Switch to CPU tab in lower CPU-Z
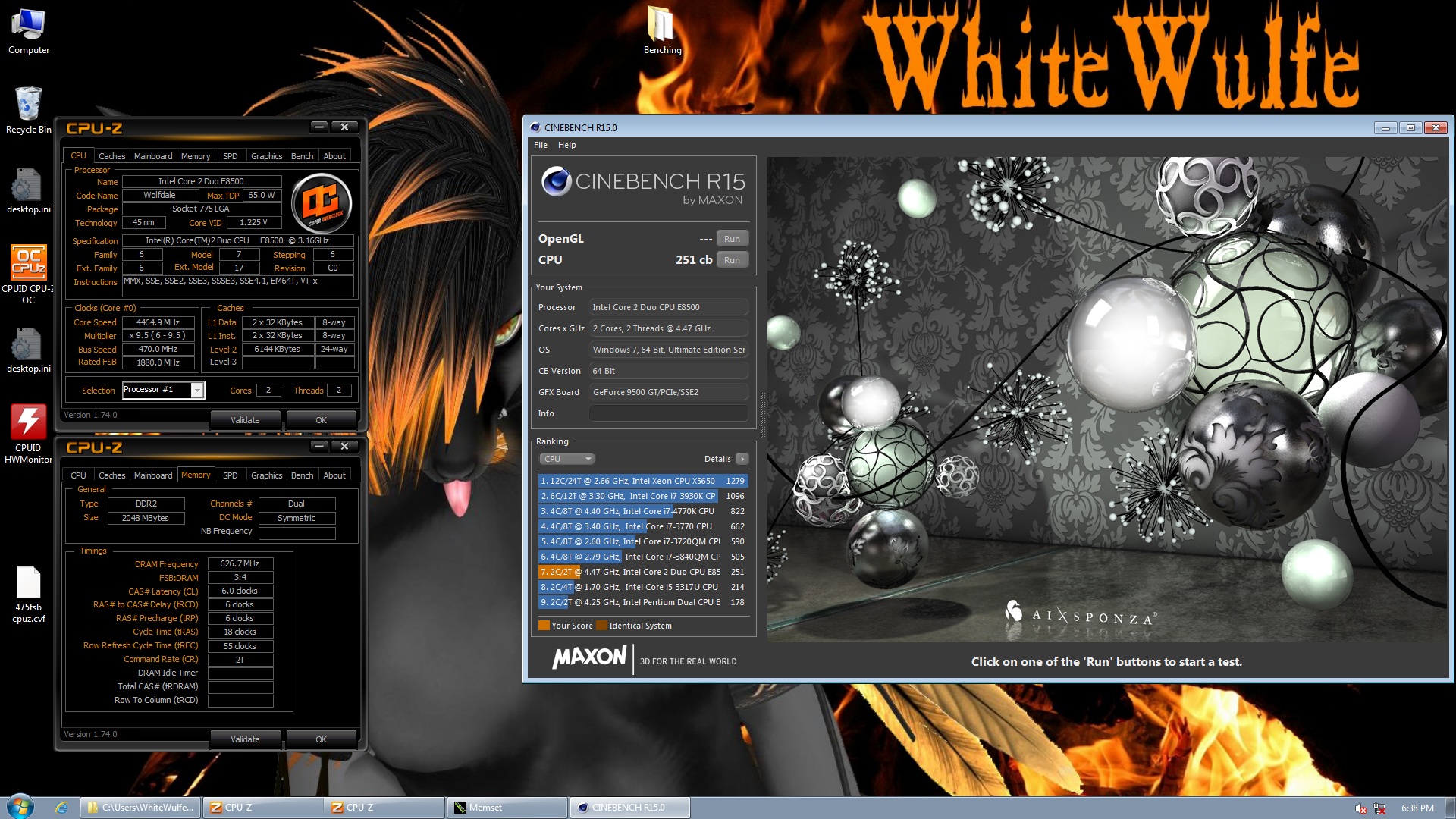The height and width of the screenshot is (819, 1456). 79,475
